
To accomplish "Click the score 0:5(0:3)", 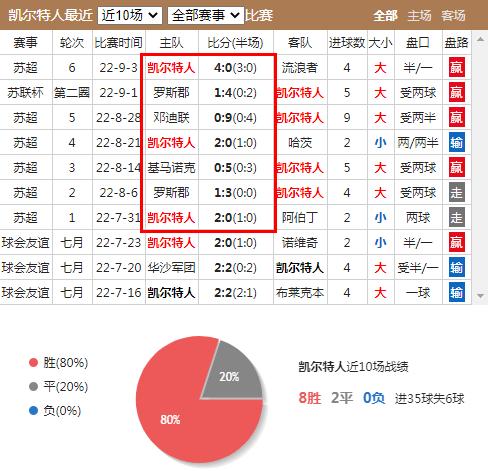I will click(235, 167).
